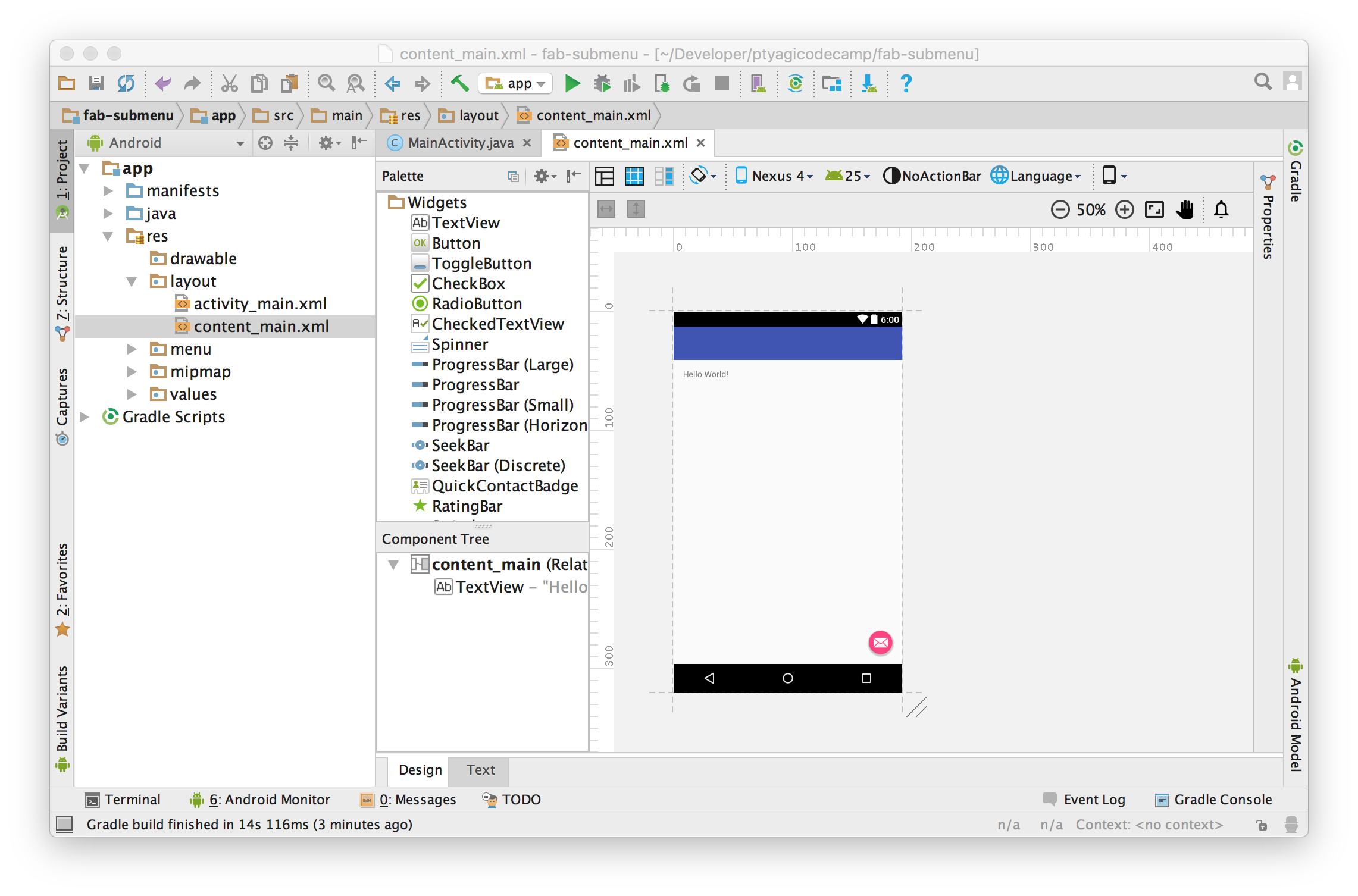Image resolution: width=1358 pixels, height=896 pixels.
Task: Click the Sync Project with Gradle icon
Action: point(795,84)
